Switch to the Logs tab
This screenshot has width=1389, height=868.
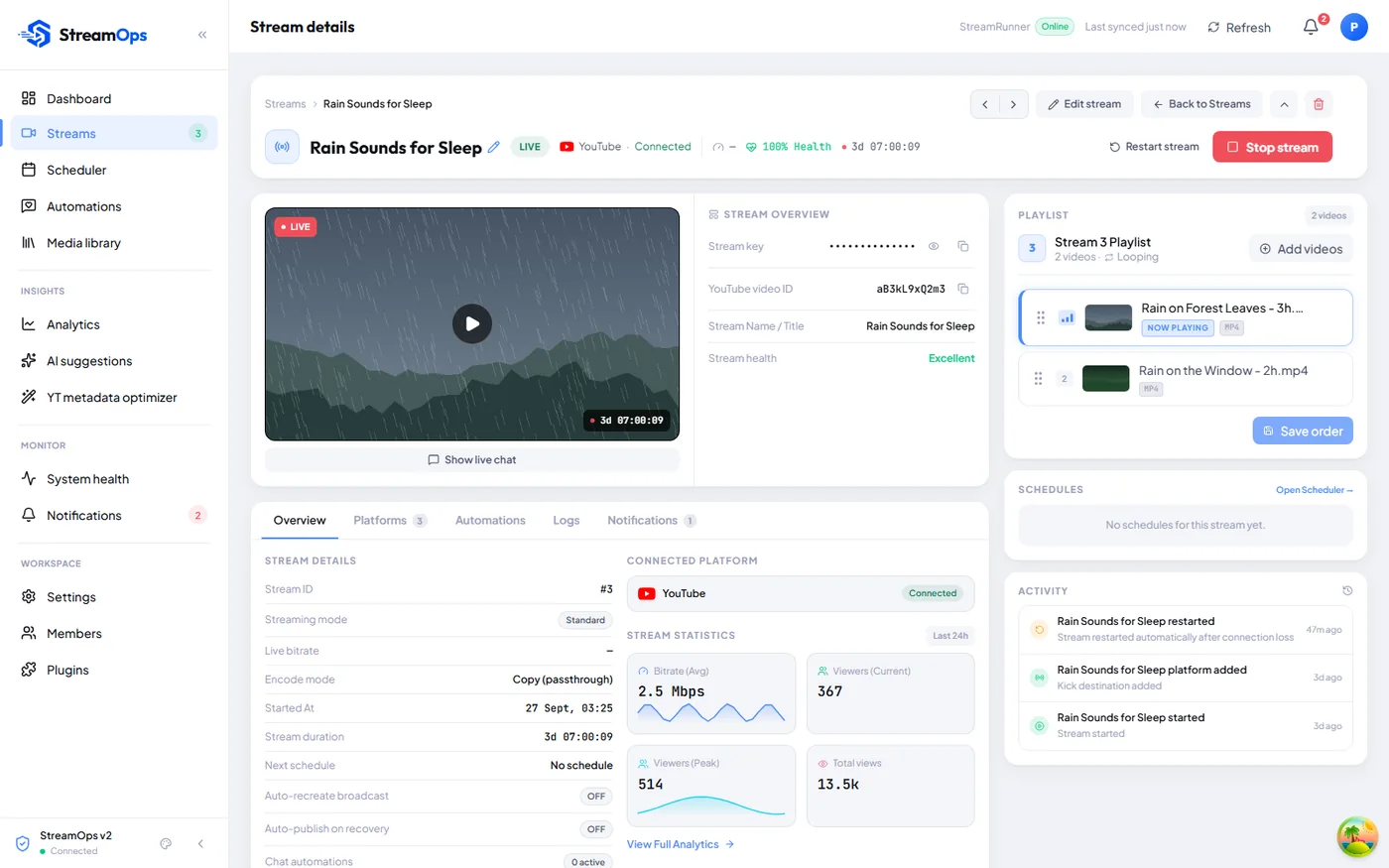(567, 520)
